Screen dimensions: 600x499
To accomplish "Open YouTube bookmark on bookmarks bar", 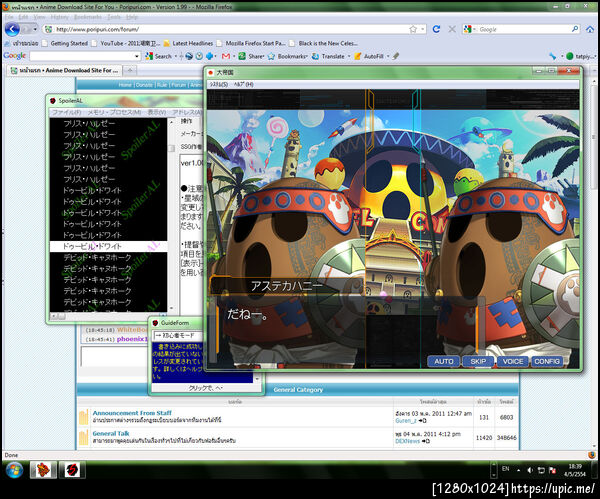I will click(126, 43).
